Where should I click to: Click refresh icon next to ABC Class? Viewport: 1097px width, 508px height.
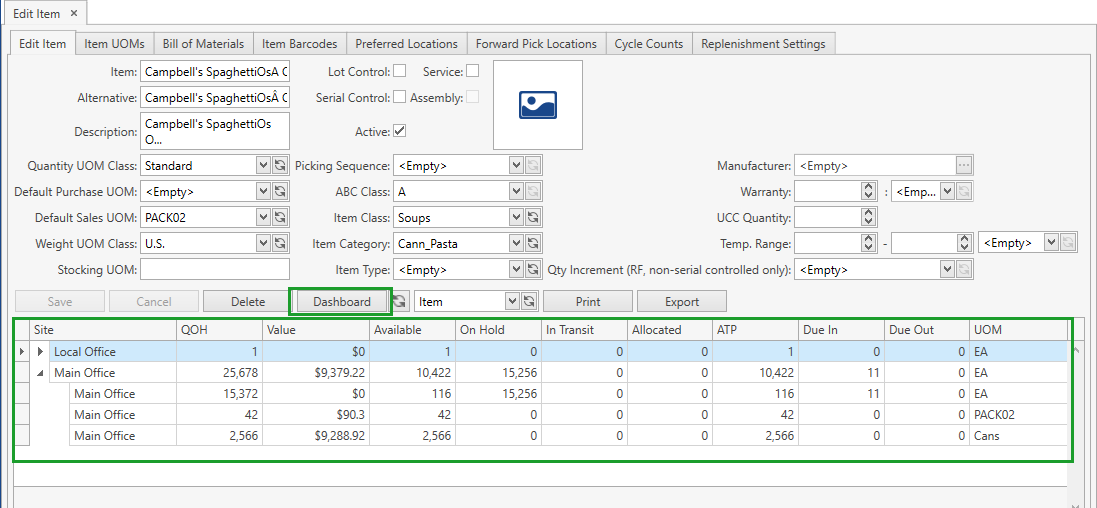pyautogui.click(x=532, y=192)
